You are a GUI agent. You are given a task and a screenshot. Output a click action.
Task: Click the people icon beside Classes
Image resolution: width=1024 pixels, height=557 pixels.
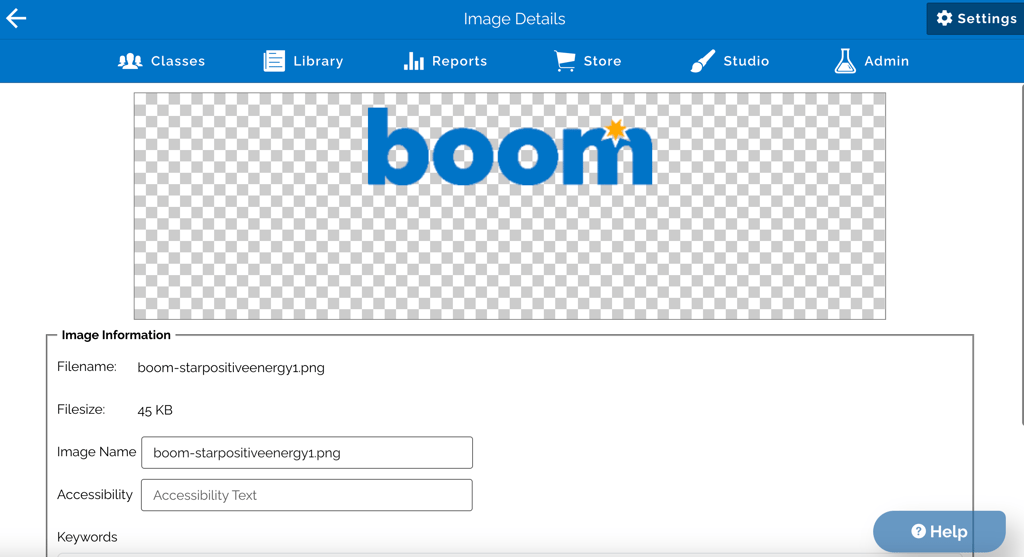pyautogui.click(x=130, y=61)
